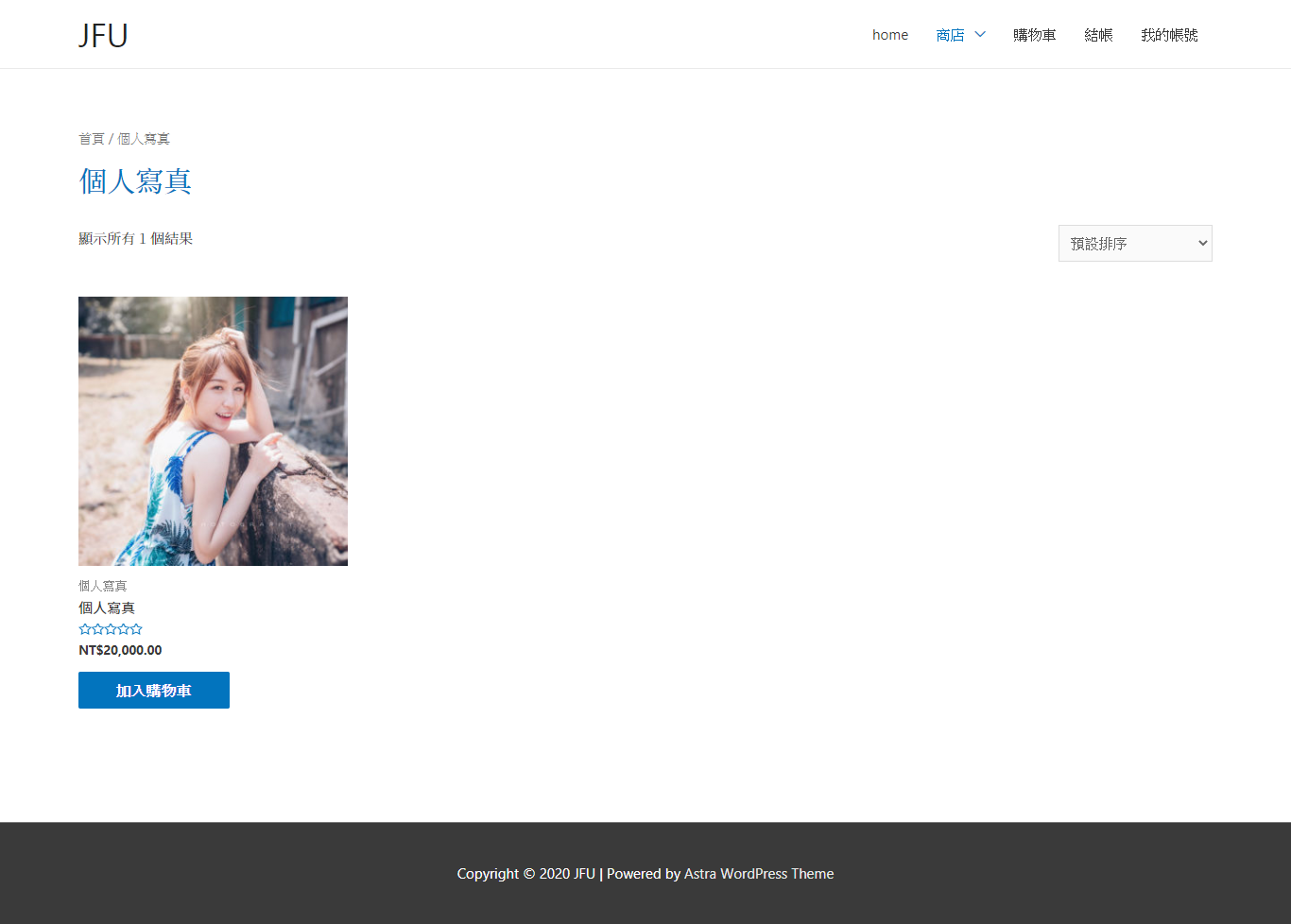Open 我的帳號 in the navigation
The image size is (1291, 924).
coord(1169,35)
